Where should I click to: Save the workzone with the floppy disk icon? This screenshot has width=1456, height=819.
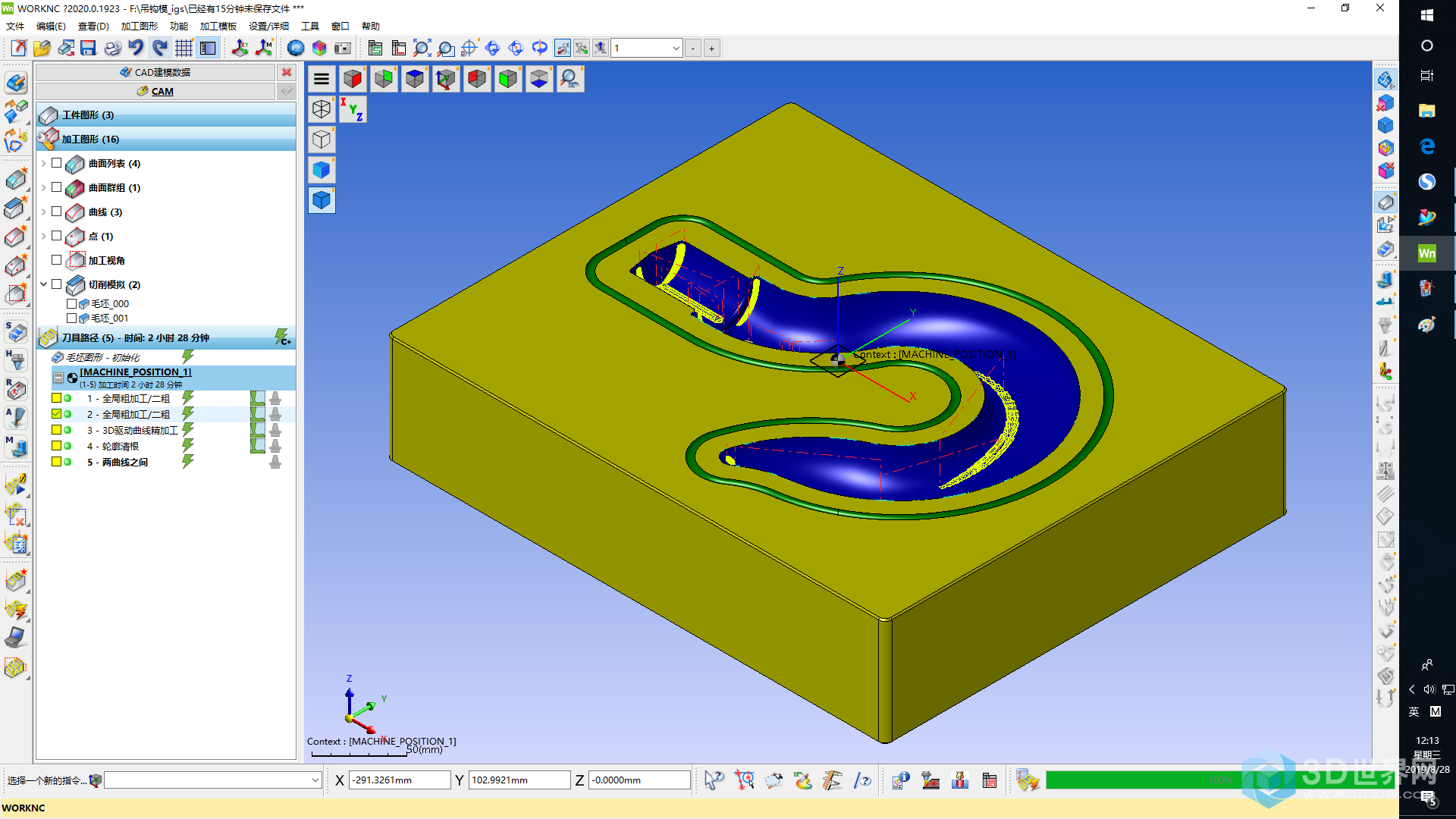click(x=88, y=49)
